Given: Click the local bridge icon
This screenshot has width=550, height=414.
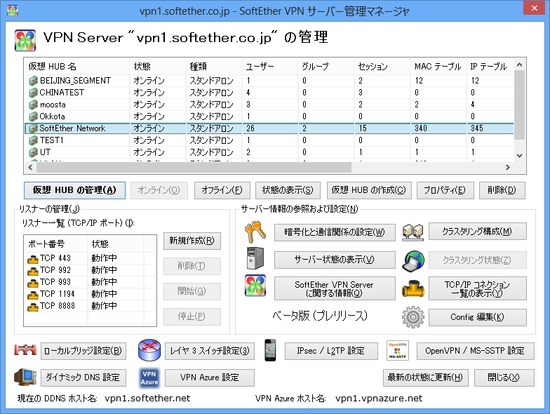Looking at the screenshot, I should pyautogui.click(x=25, y=350).
